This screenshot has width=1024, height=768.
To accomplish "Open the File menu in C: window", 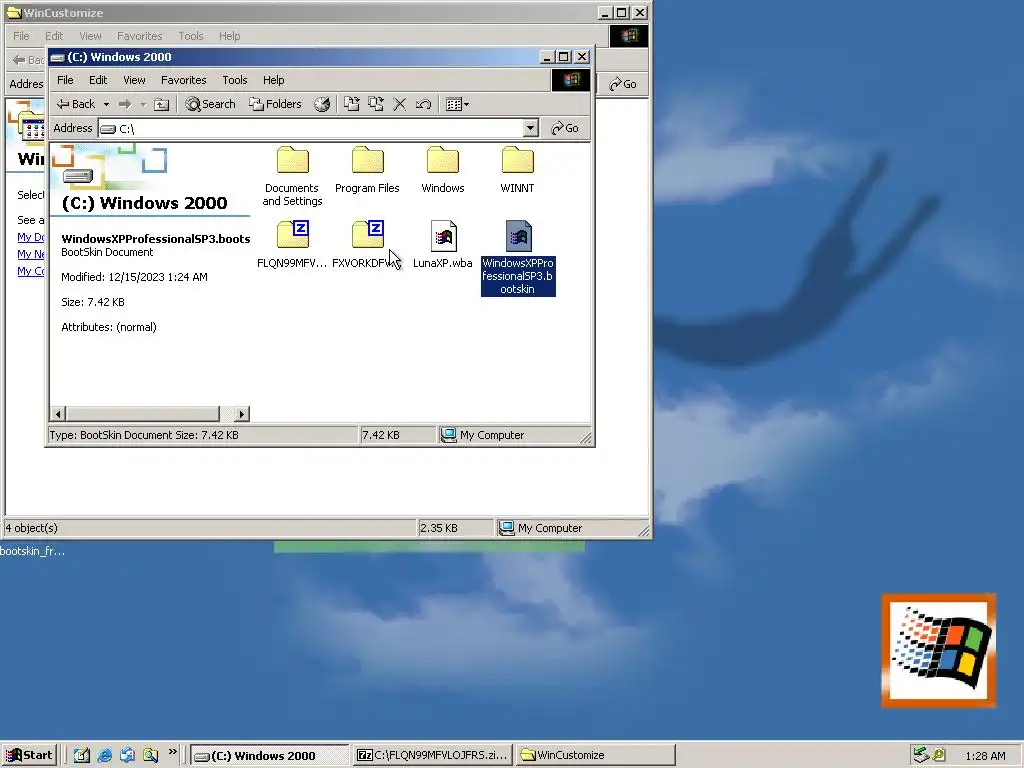I will (65, 80).
